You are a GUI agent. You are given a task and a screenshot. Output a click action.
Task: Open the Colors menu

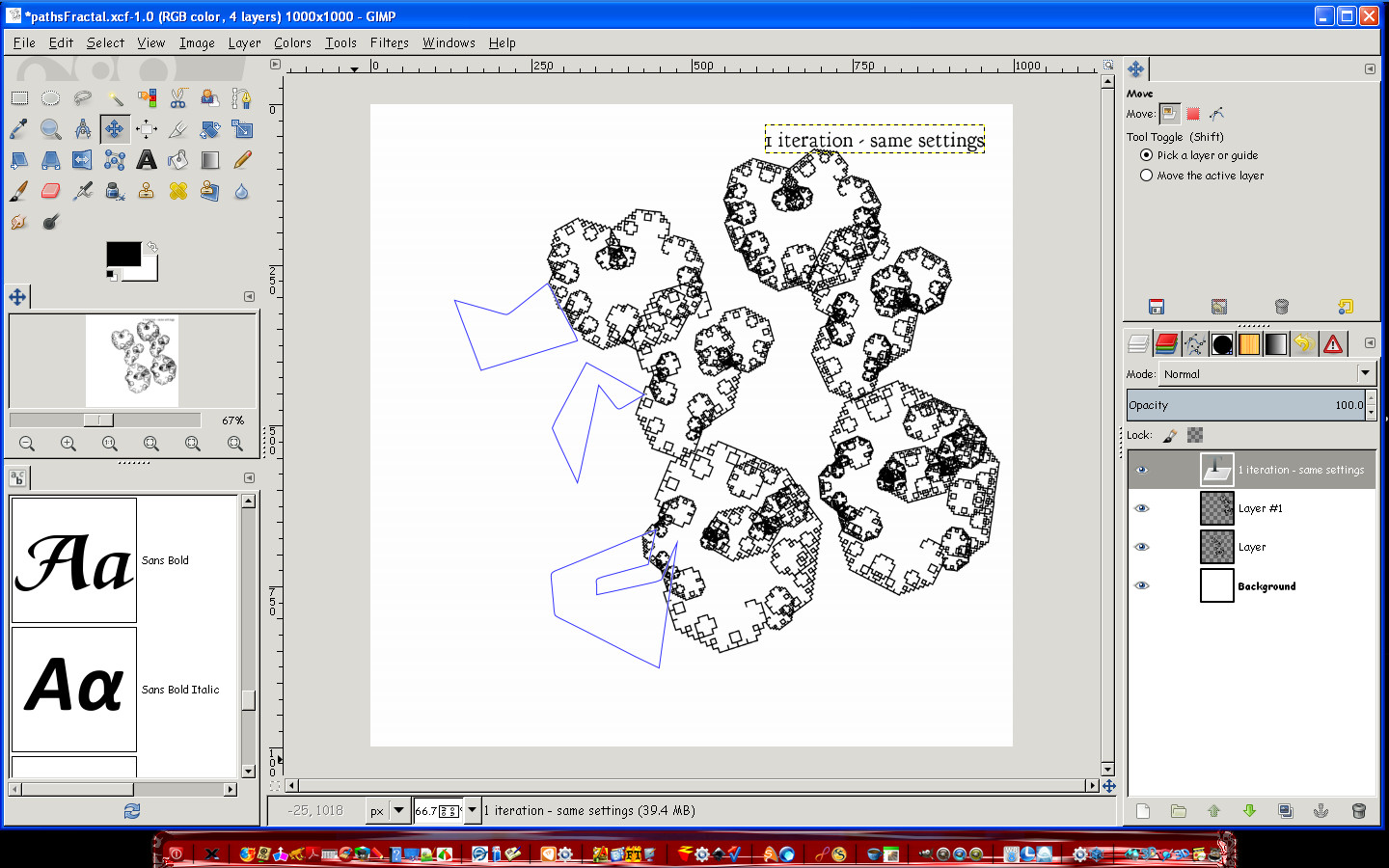tap(292, 42)
